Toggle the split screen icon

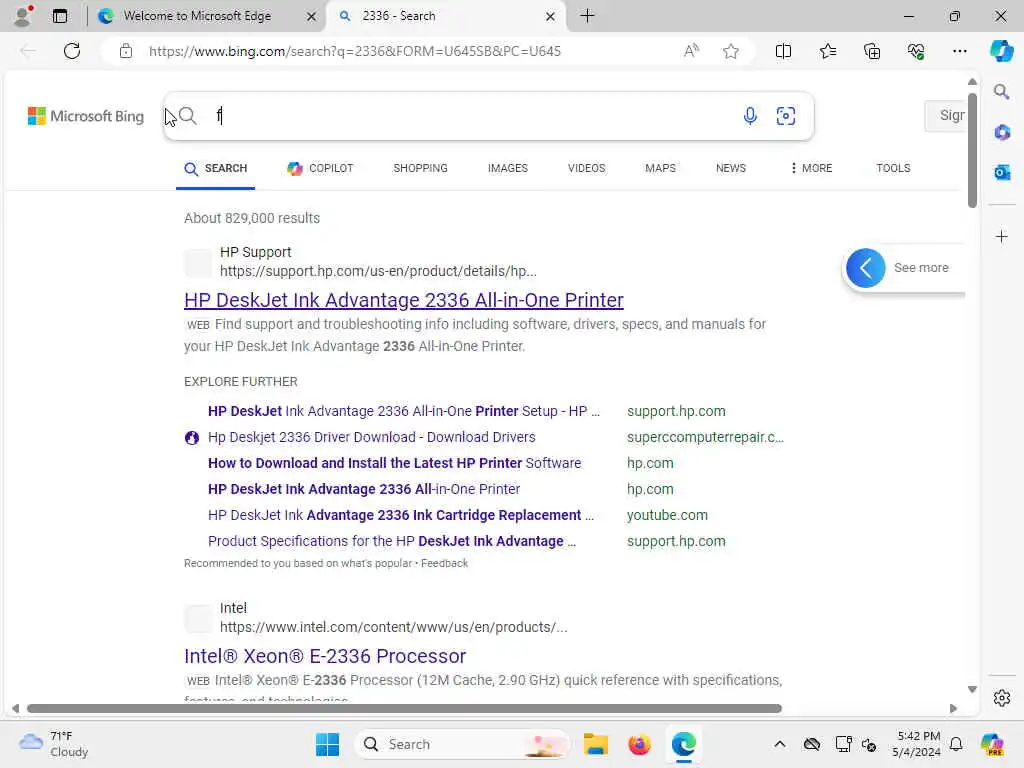[x=783, y=51]
